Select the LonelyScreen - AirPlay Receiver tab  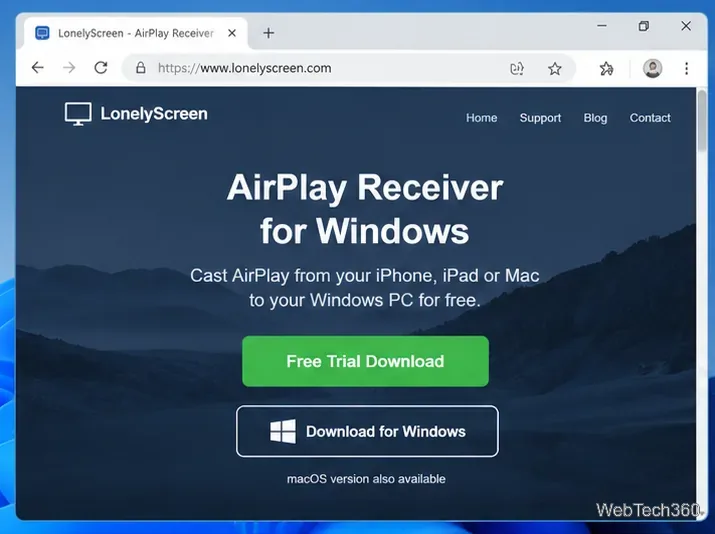135,33
